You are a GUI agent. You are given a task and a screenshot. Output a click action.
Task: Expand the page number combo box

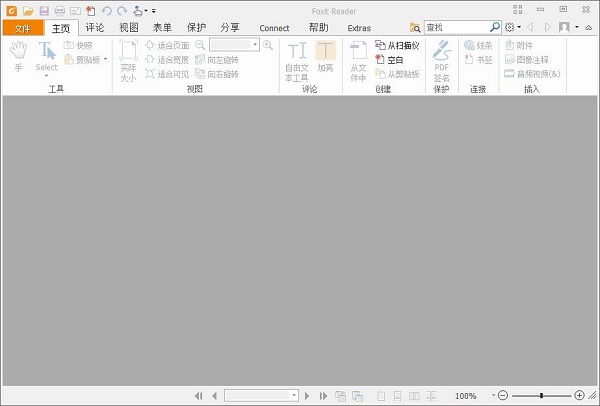tap(294, 395)
